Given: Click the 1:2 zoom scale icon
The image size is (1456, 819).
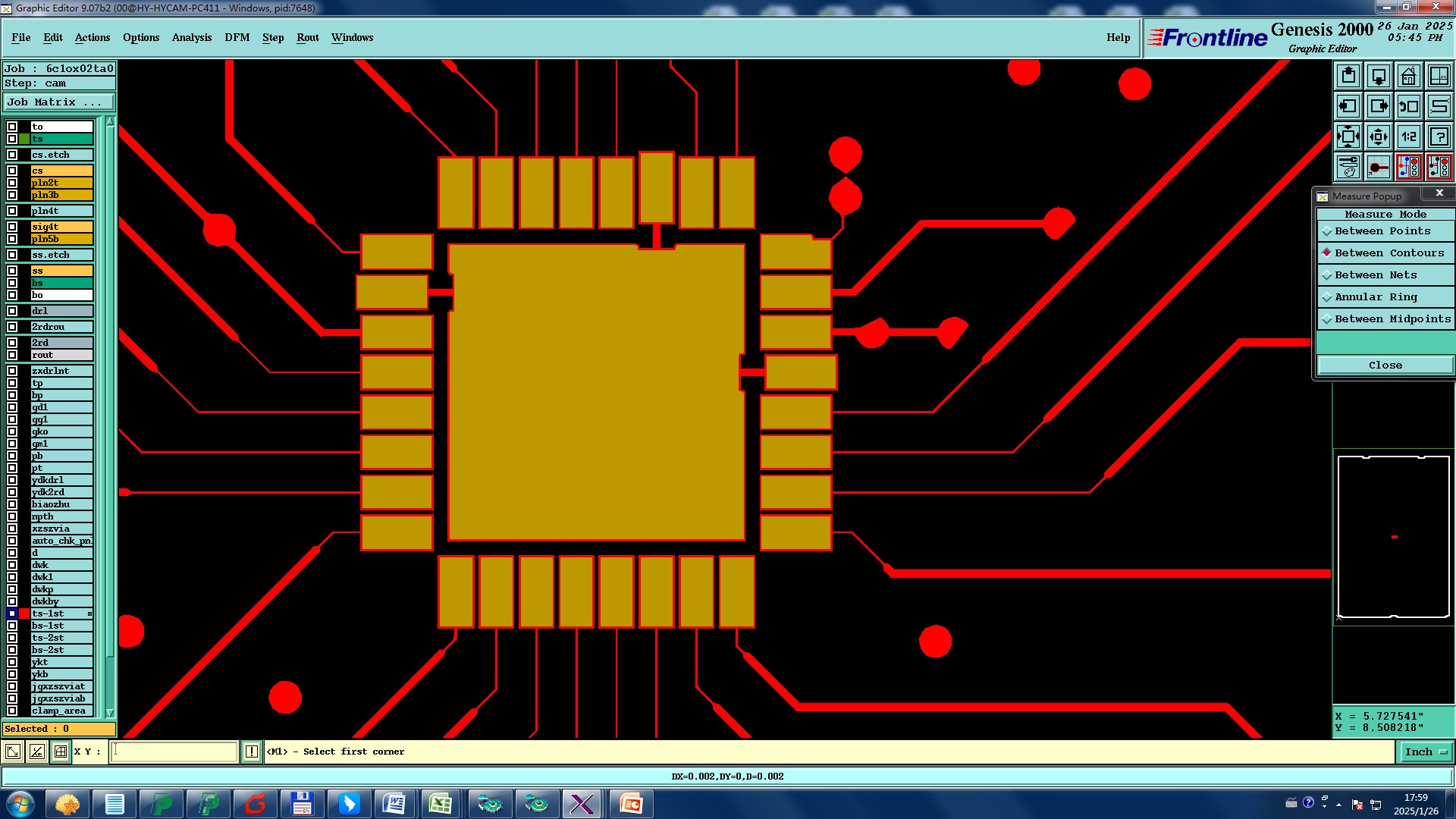Looking at the screenshot, I should pyautogui.click(x=1408, y=136).
